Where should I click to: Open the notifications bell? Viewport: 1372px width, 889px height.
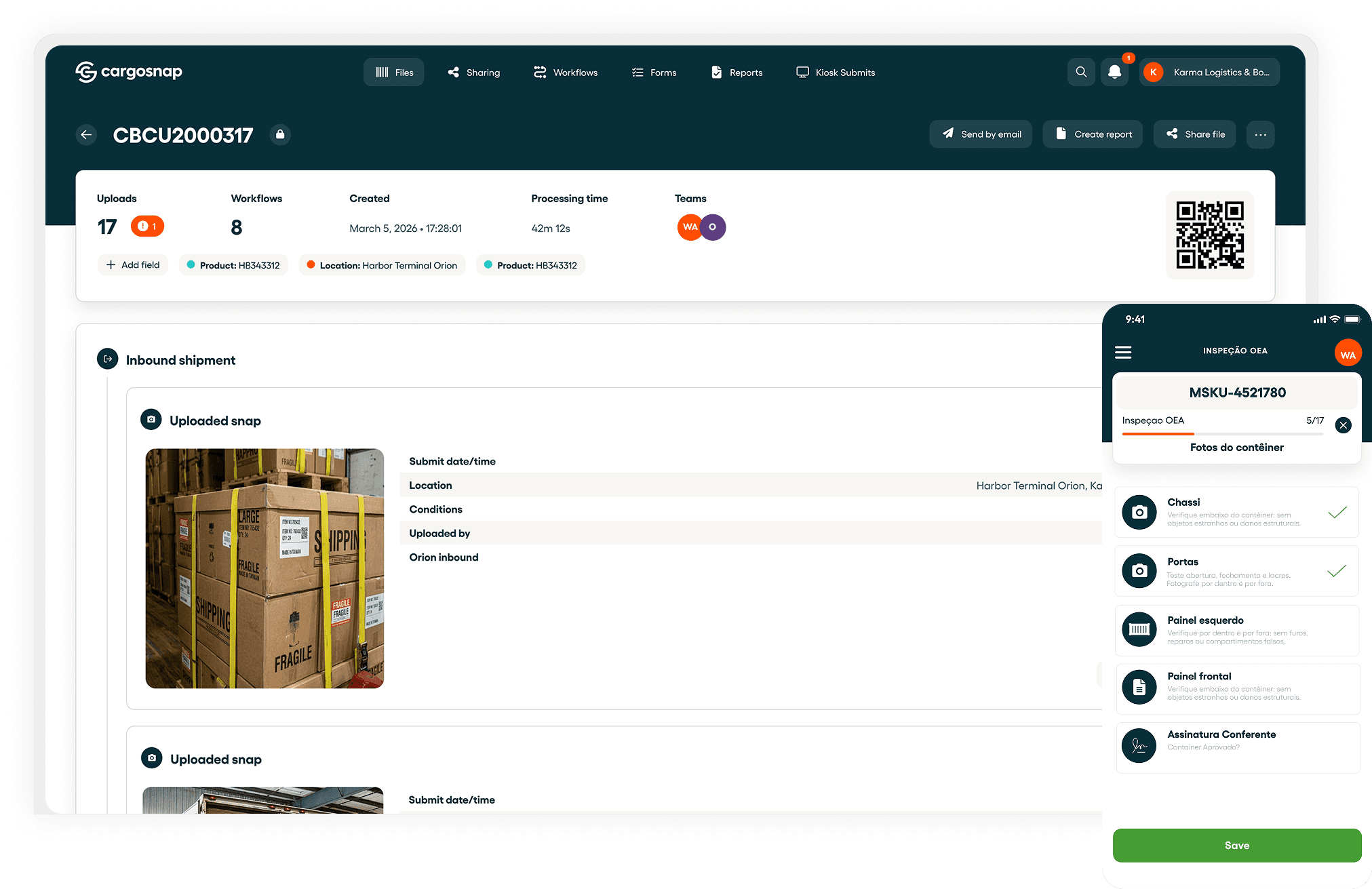tap(1114, 72)
